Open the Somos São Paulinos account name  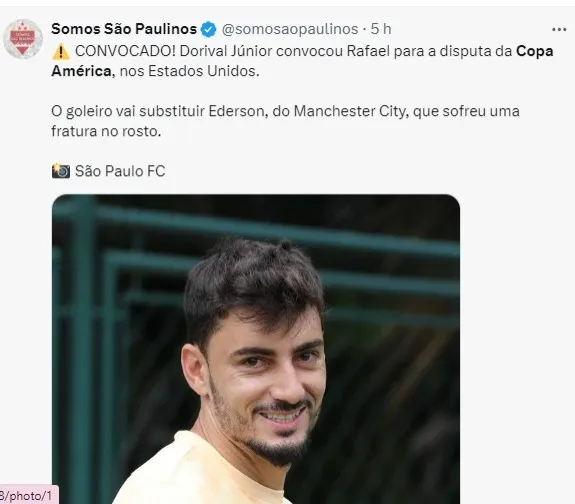pyautogui.click(x=124, y=29)
